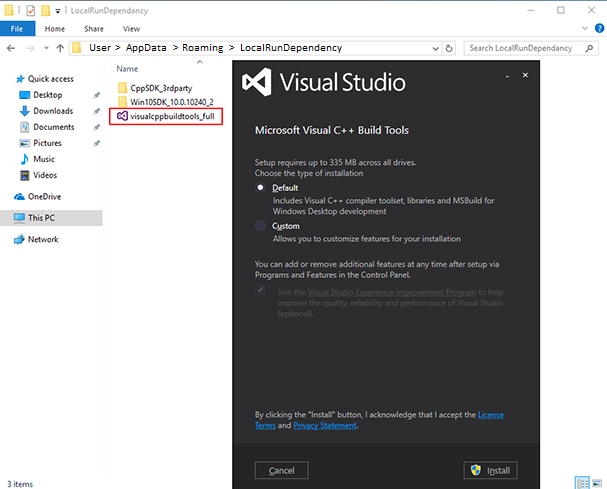Open the visualcppbuildtools_full installer file
This screenshot has height=489, width=607.
pyautogui.click(x=171, y=116)
